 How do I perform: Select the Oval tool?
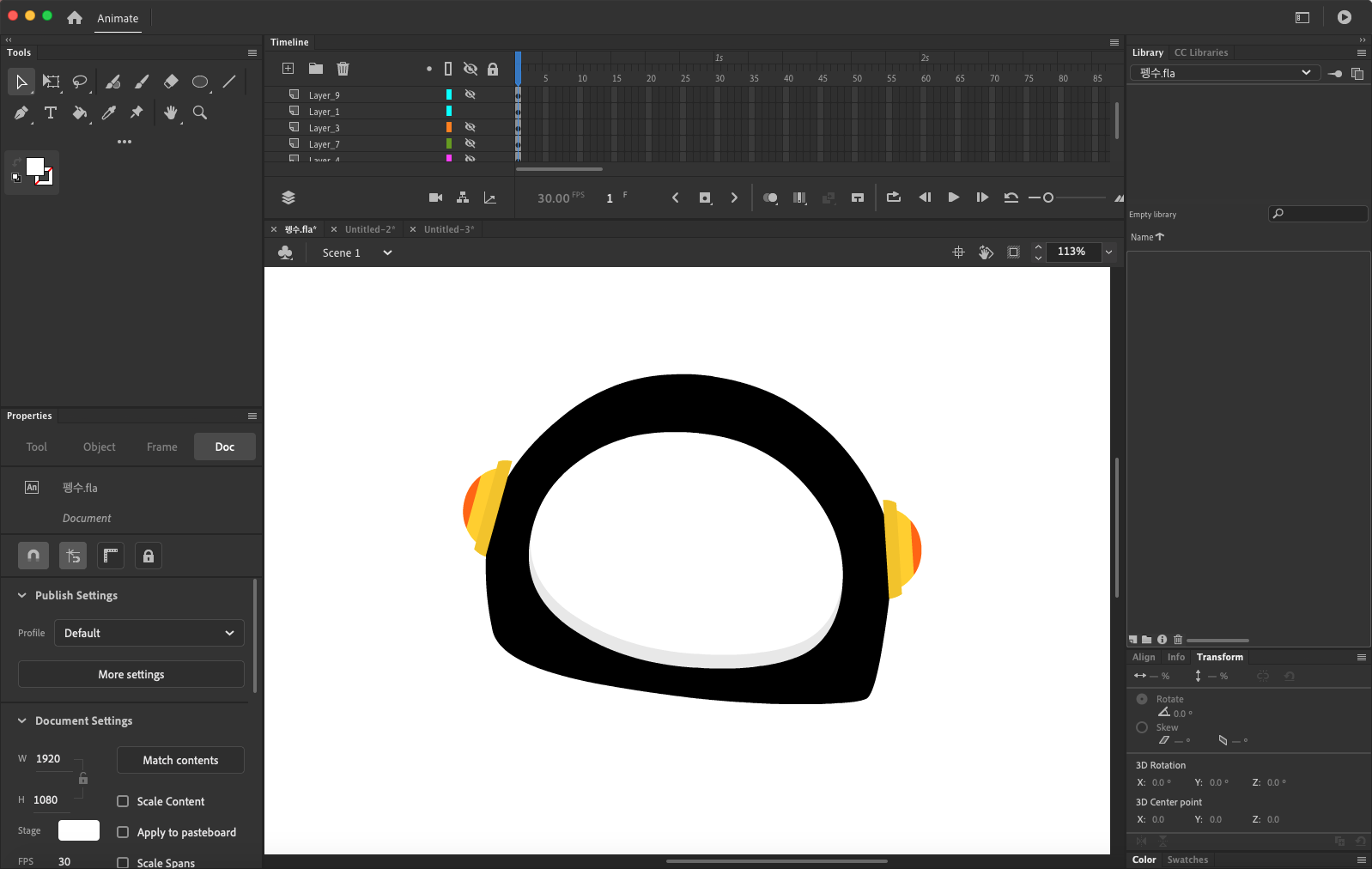pyautogui.click(x=200, y=82)
